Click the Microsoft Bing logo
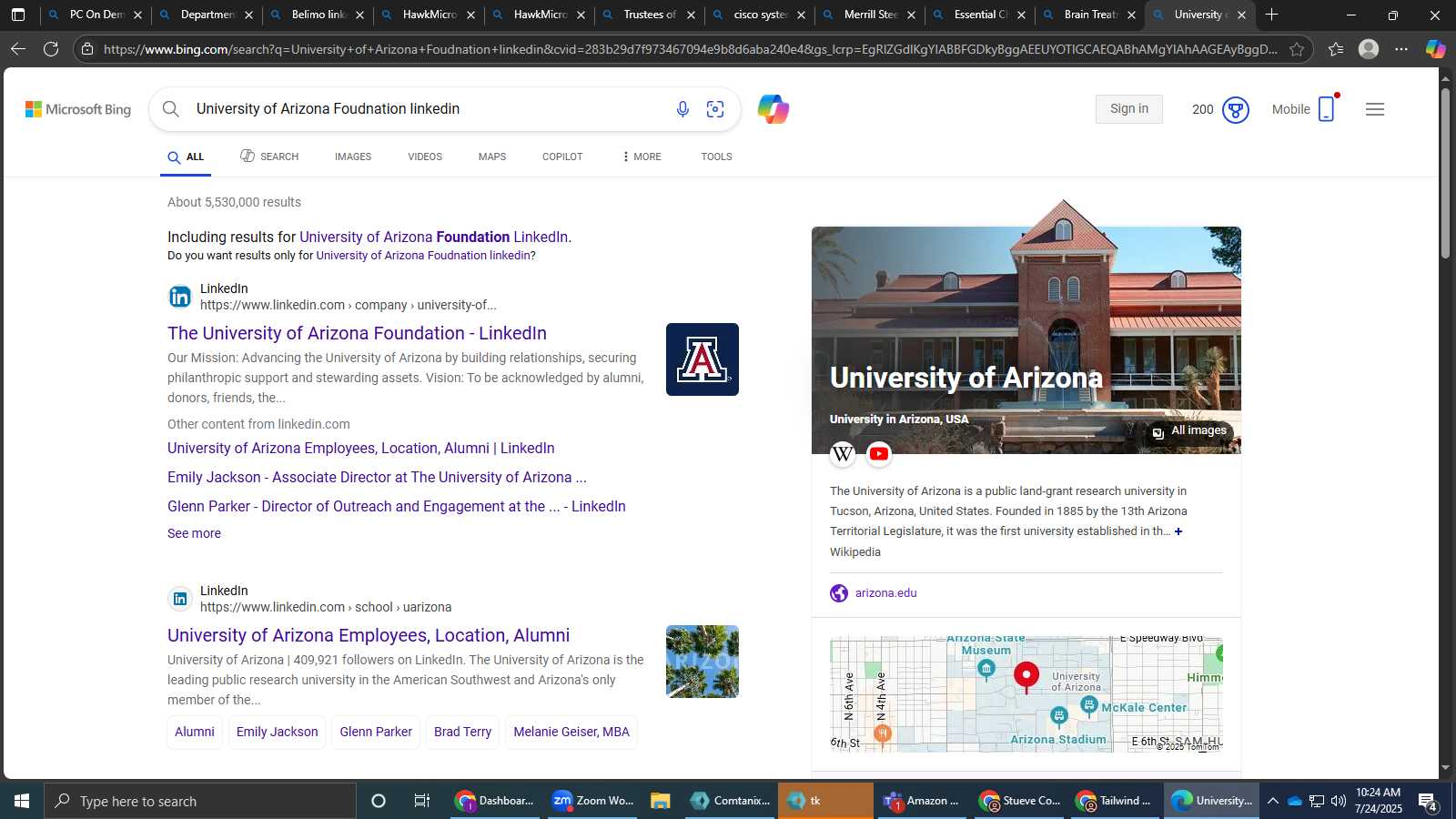 coord(78,109)
